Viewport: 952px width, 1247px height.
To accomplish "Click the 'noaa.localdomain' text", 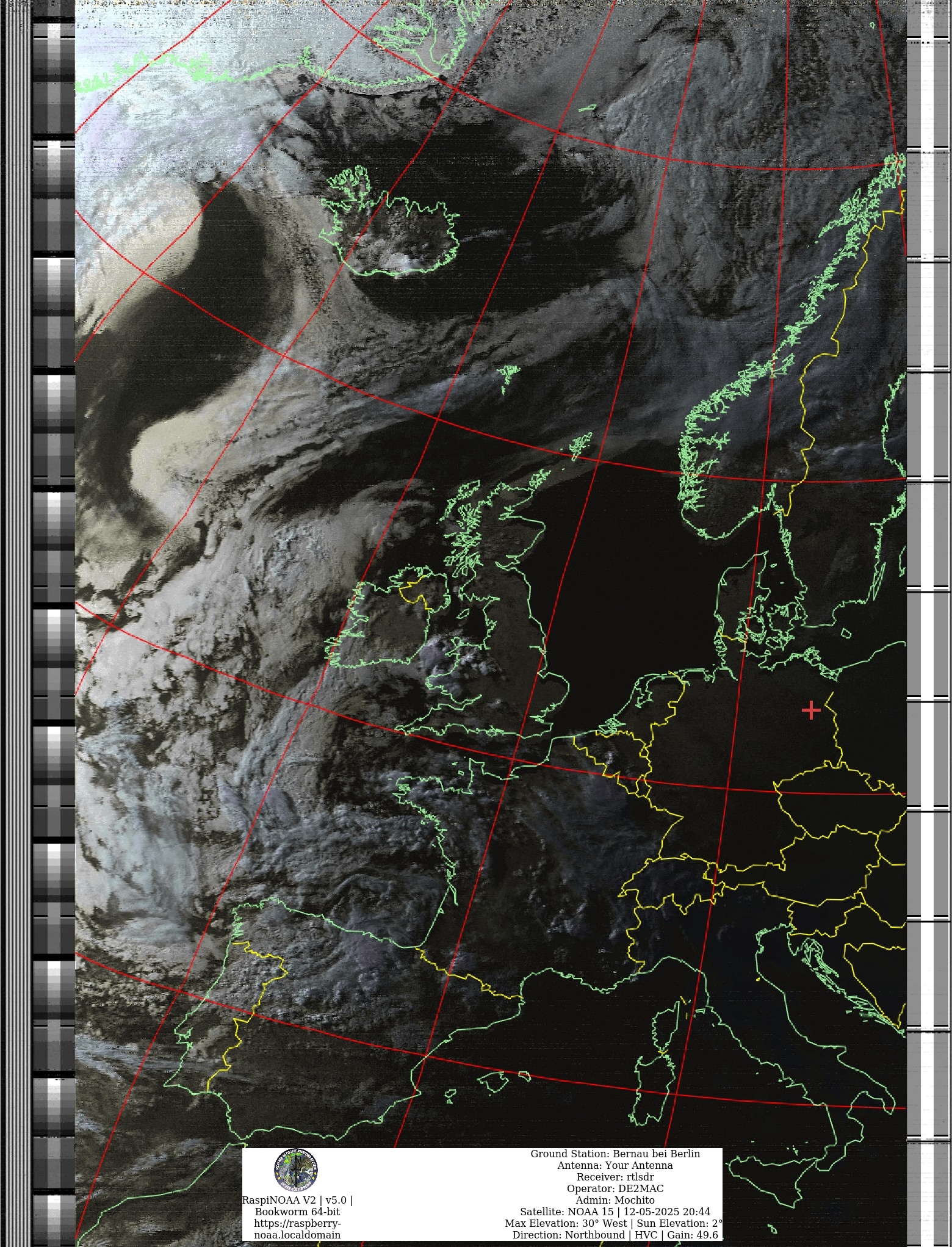I will 297,1235.
